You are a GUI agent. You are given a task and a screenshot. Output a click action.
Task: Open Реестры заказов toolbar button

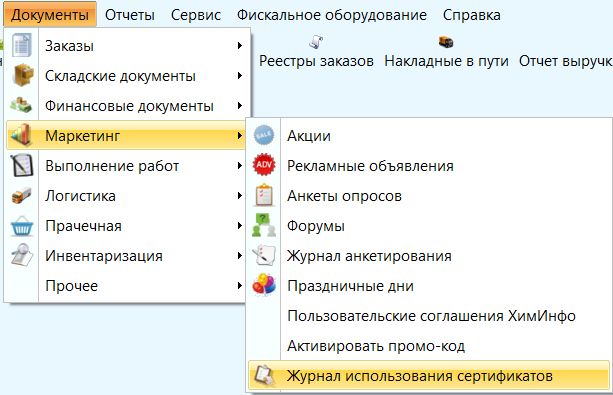[316, 51]
